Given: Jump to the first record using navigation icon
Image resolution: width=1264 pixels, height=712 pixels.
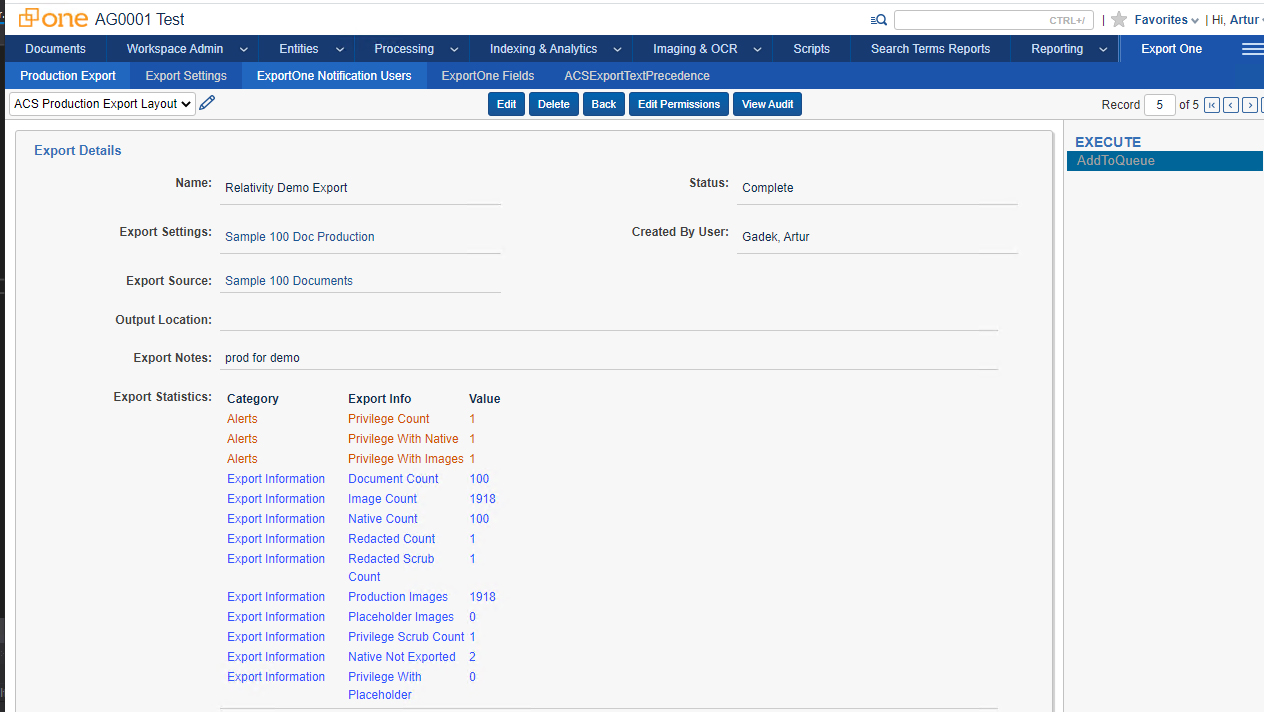Looking at the screenshot, I should click(x=1211, y=104).
